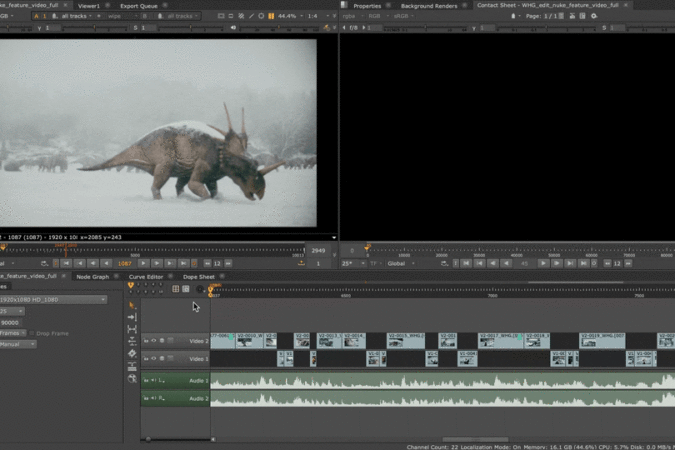Switch to the Background Renders tab
Screen dimensions: 675x450
tap(429, 6)
